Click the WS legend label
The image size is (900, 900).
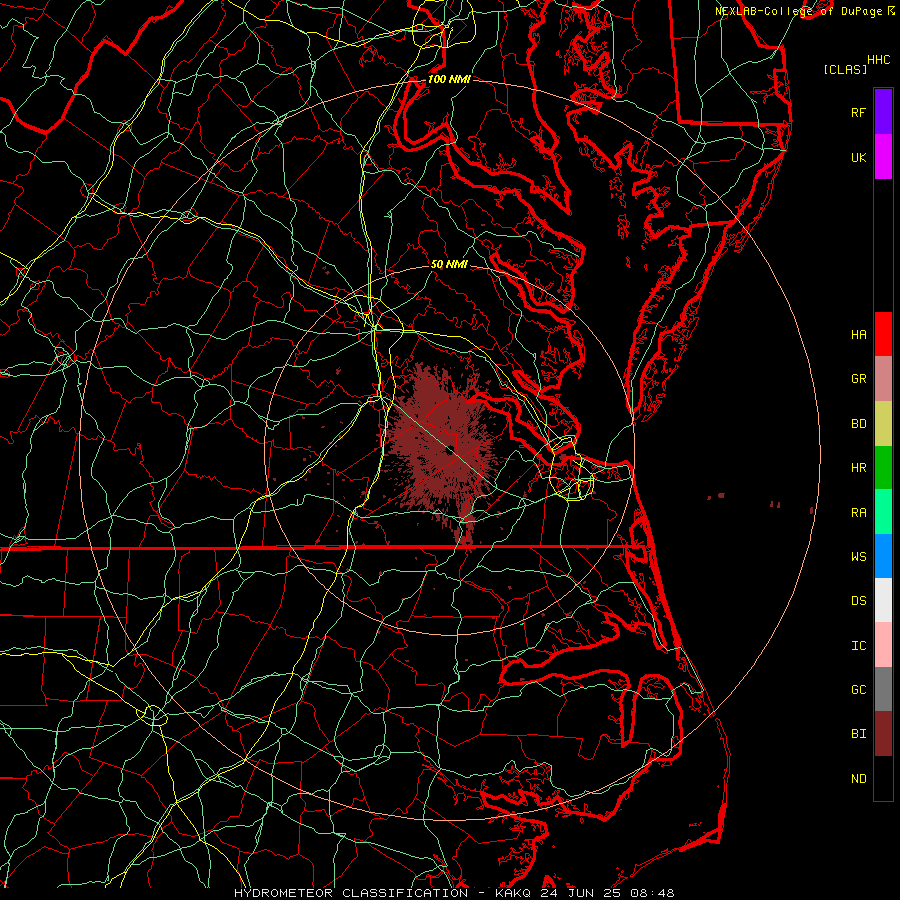click(858, 556)
